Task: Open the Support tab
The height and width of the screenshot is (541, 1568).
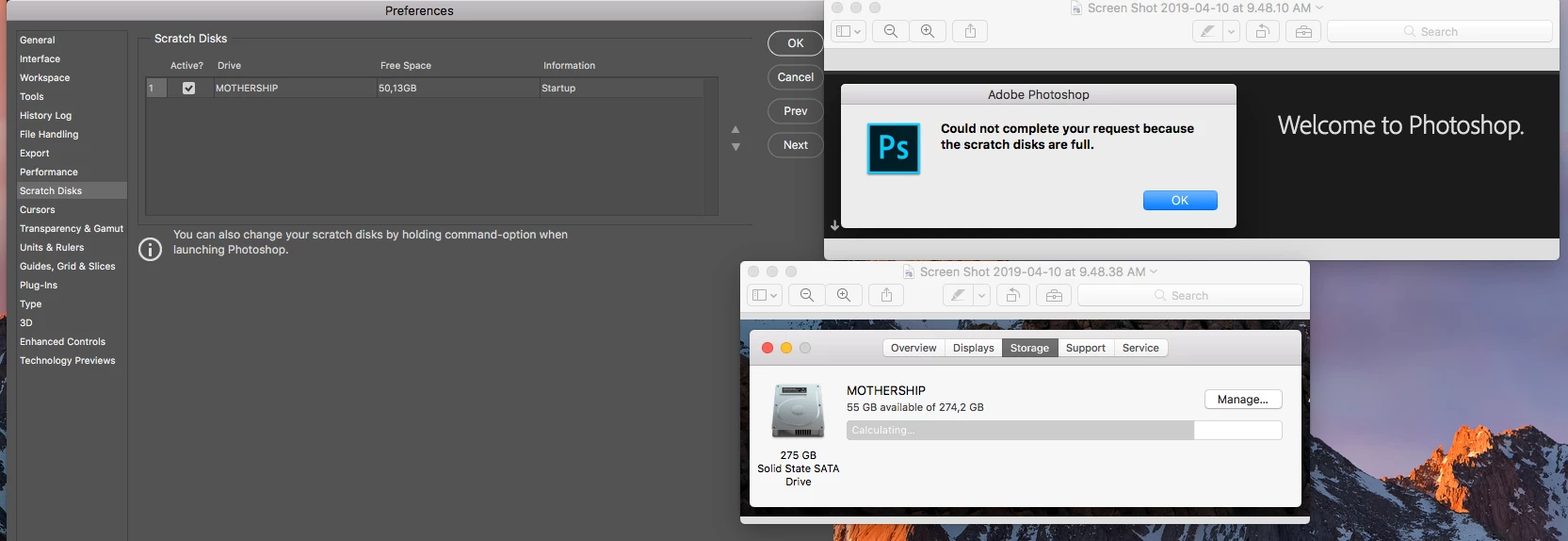Action: 1086,348
